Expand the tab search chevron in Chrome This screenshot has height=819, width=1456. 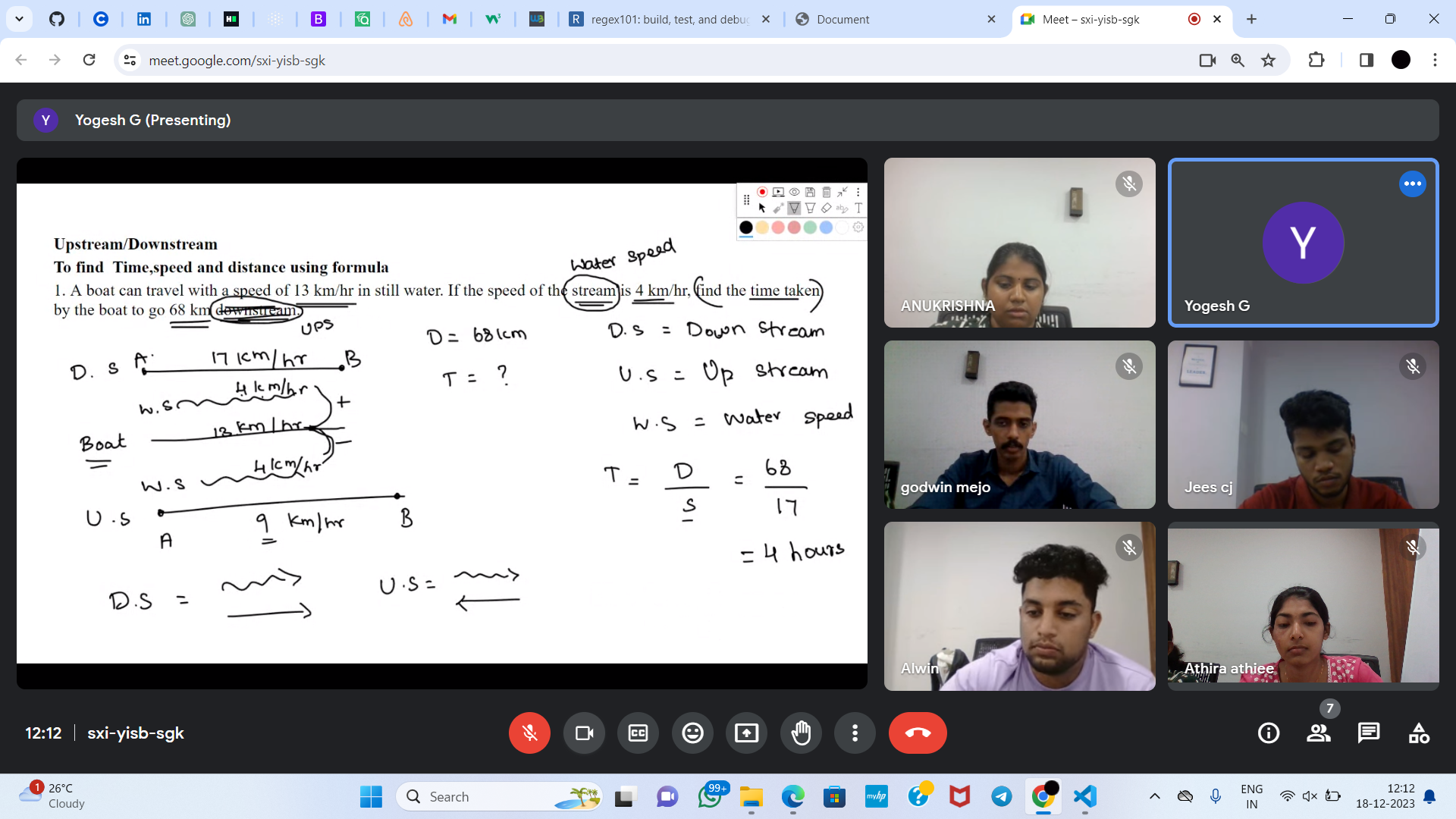pyautogui.click(x=19, y=19)
